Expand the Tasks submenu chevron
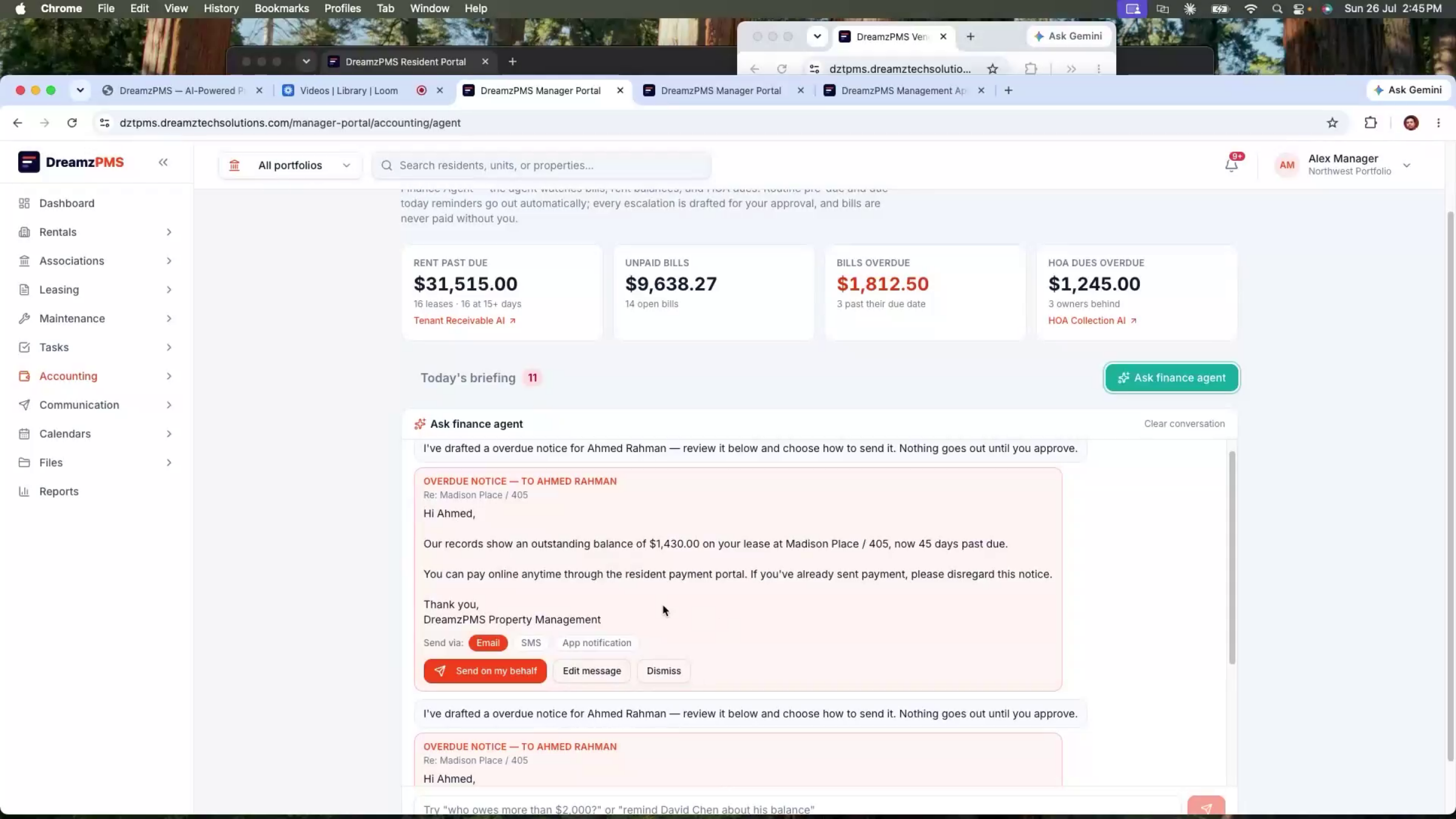This screenshot has width=1456, height=819. 169,347
